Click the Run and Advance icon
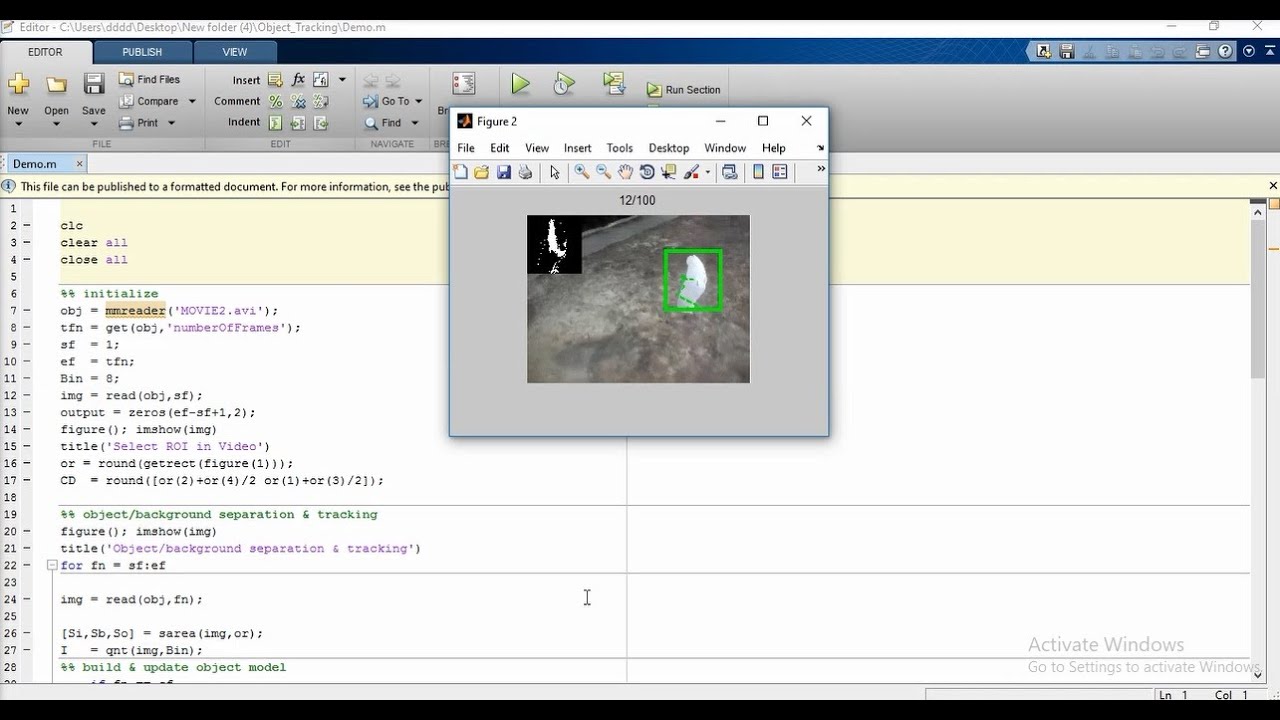 pyautogui.click(x=614, y=84)
